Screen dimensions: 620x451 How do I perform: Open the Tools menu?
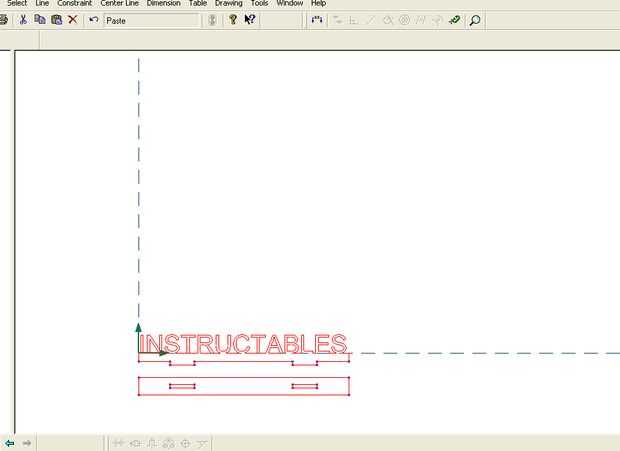pyautogui.click(x=259, y=3)
